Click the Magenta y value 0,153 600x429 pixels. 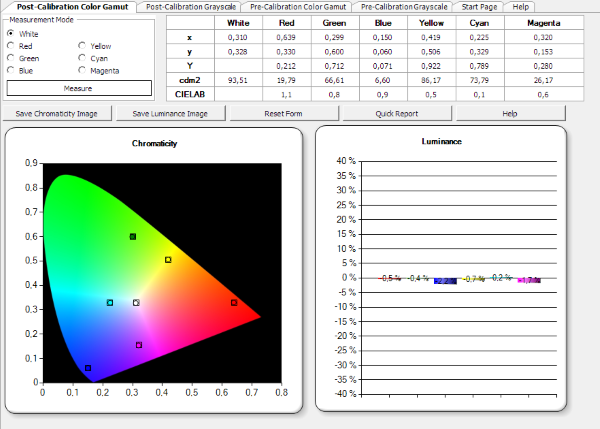tap(543, 52)
